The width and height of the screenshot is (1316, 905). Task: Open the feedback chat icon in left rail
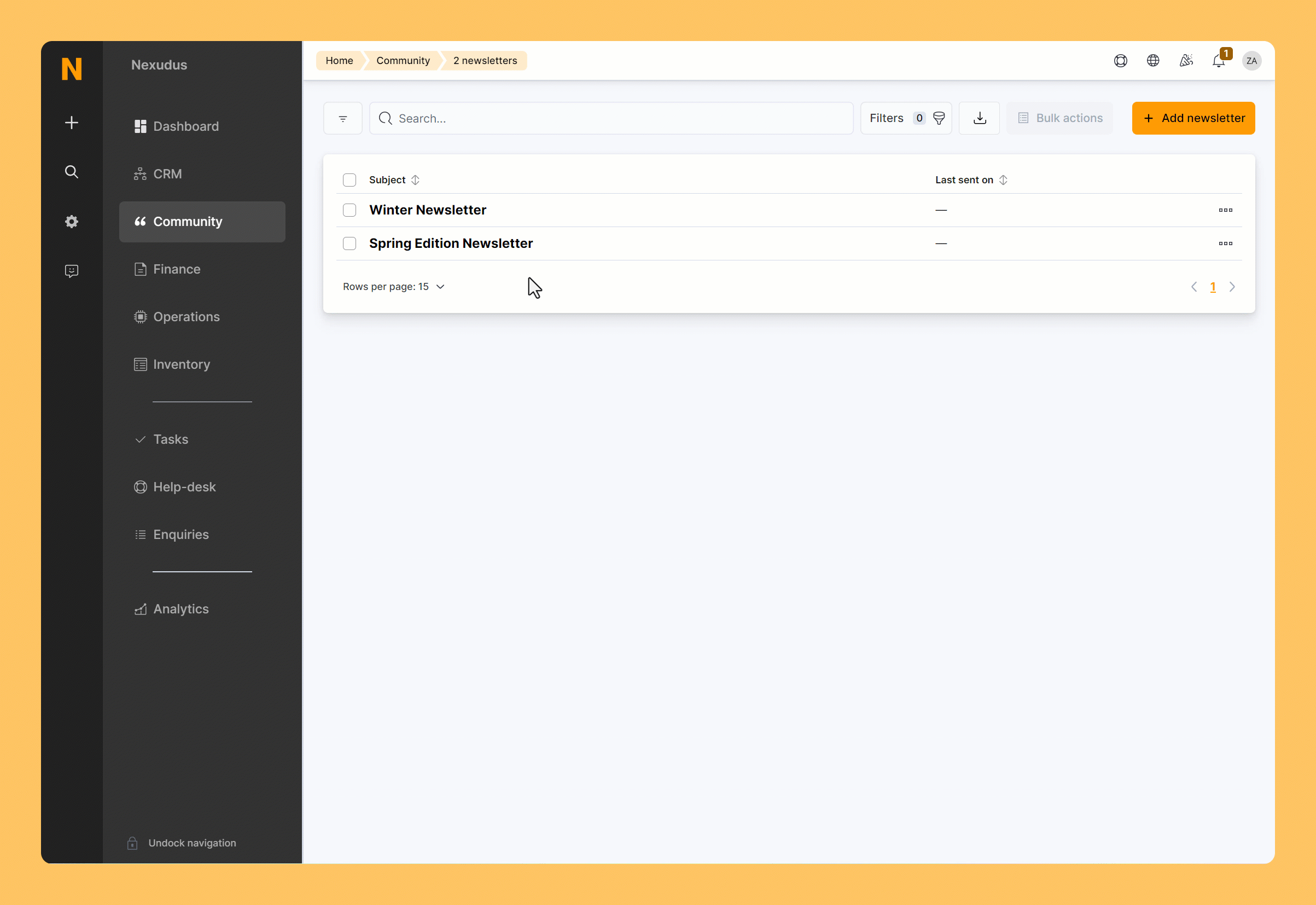click(x=72, y=270)
